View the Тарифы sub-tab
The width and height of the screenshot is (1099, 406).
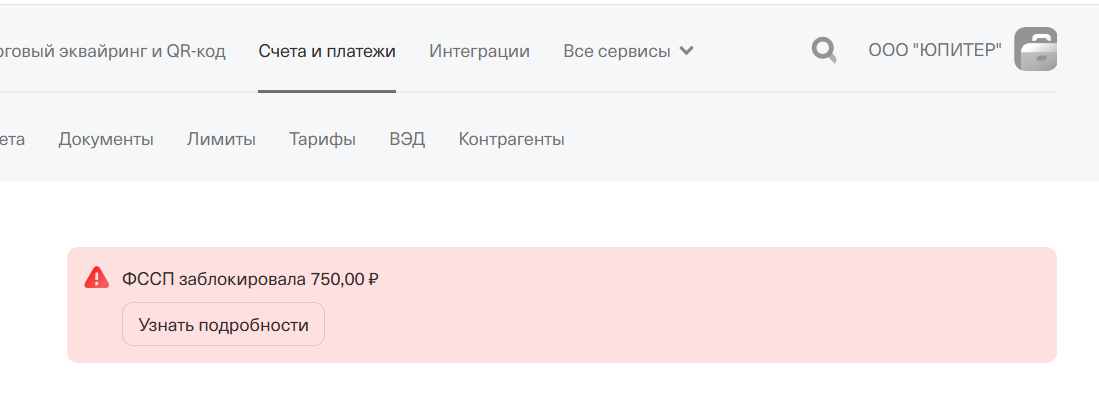point(322,139)
